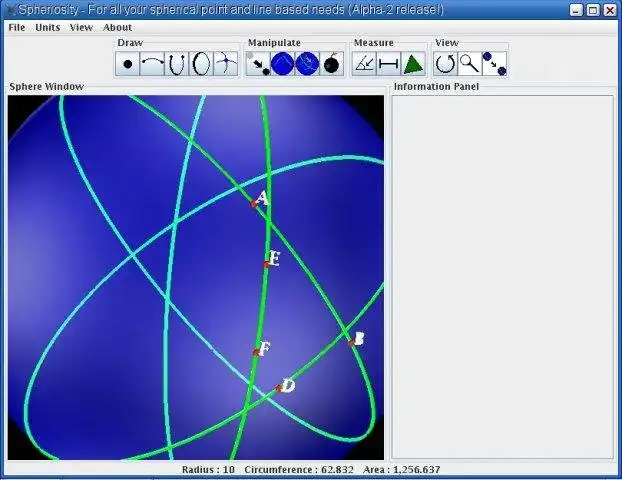The image size is (622, 480).
Task: Click point D on the sphere
Action: (278, 388)
